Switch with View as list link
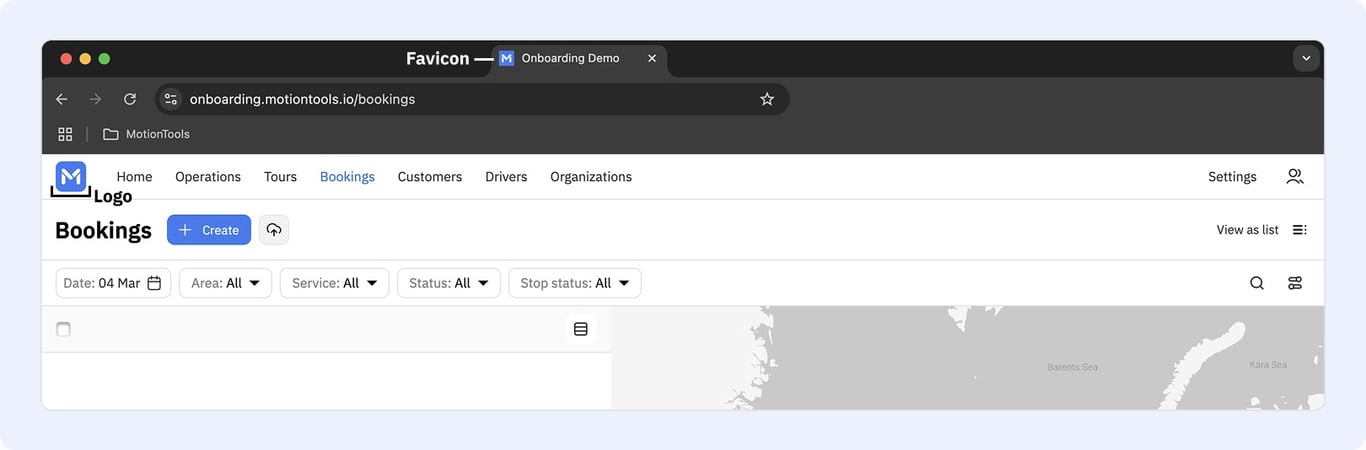1366x450 pixels. [1247, 230]
